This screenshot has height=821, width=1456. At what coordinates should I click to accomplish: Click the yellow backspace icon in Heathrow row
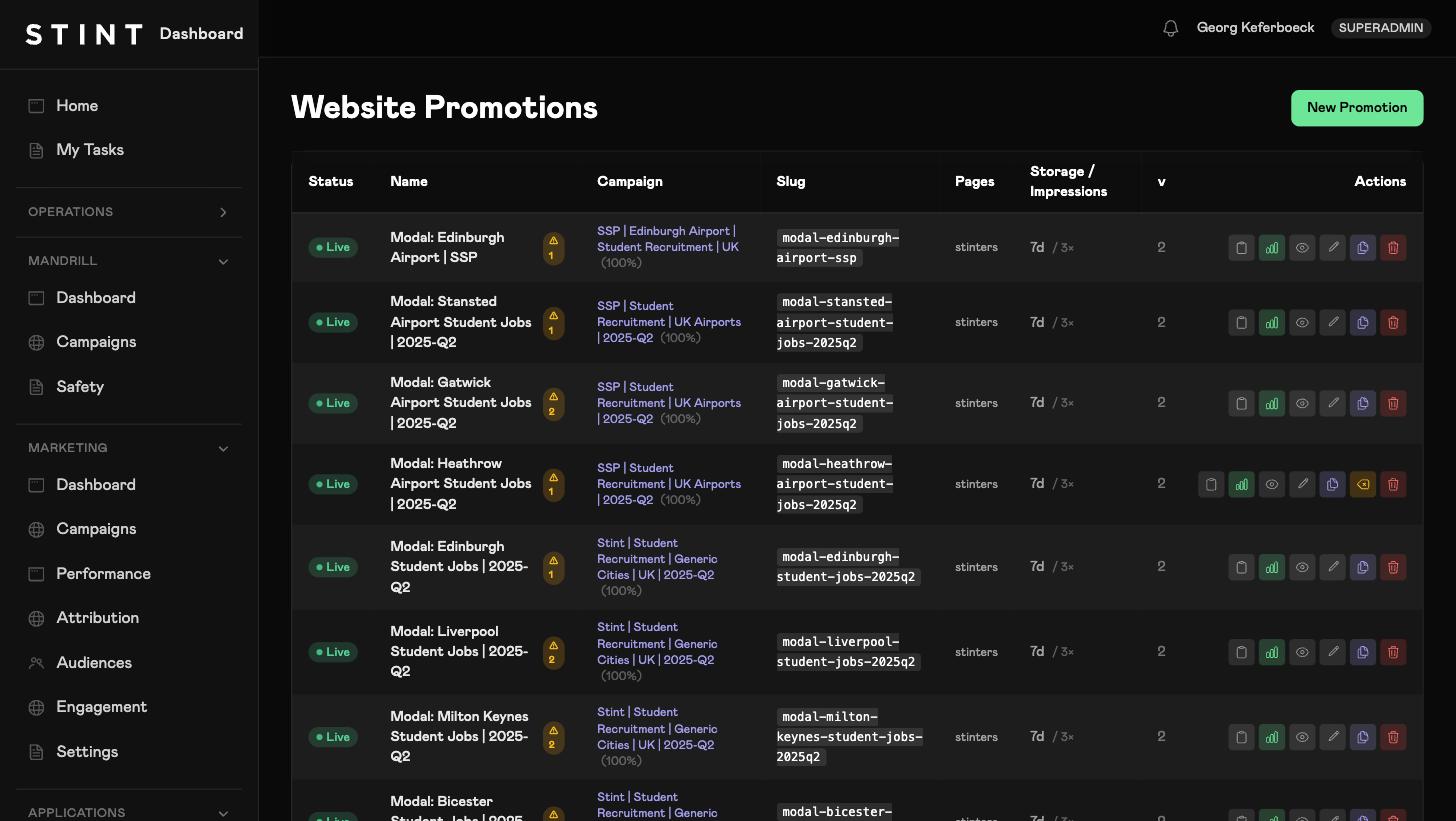point(1363,485)
